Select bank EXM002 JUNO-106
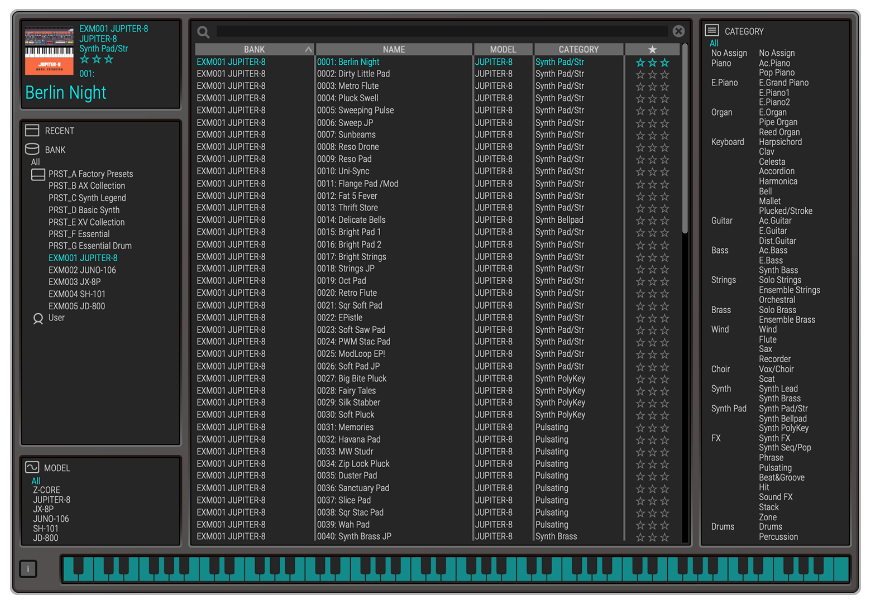 pos(82,270)
